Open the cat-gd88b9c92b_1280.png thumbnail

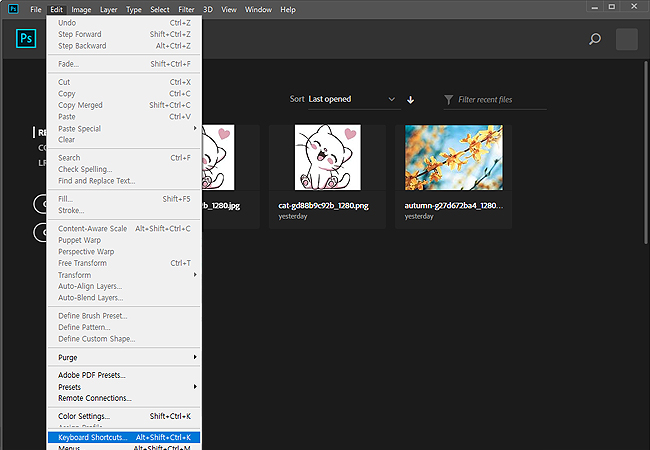[x=327, y=157]
